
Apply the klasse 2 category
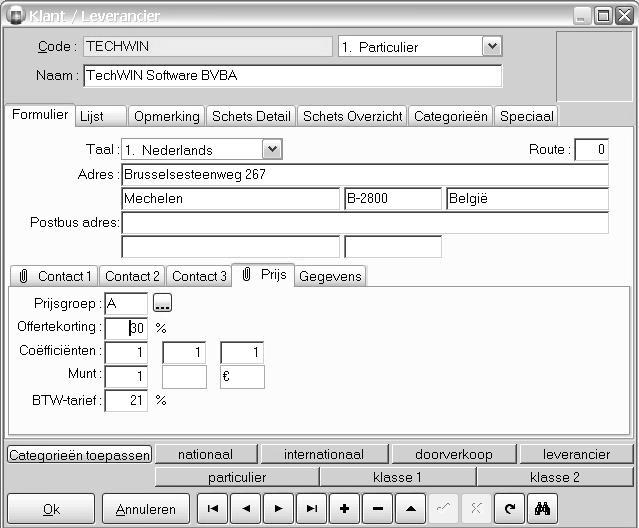pyautogui.click(x=555, y=477)
